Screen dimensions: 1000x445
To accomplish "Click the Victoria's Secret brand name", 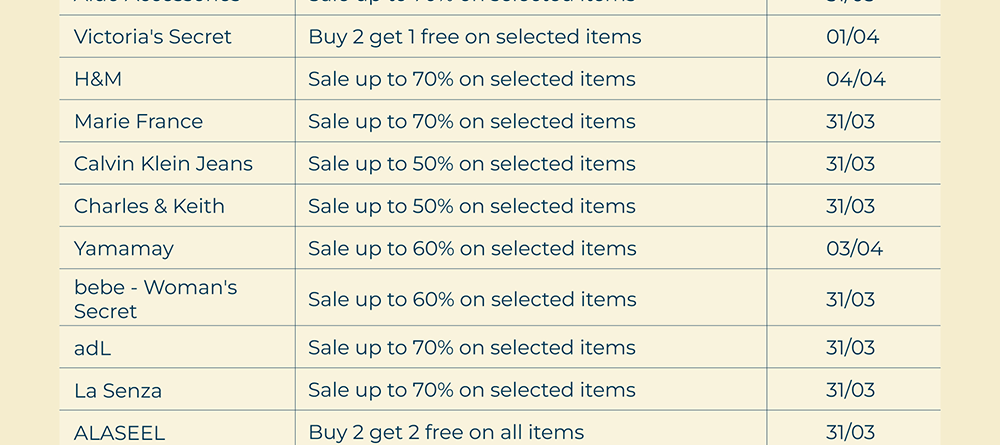I will (x=152, y=37).
